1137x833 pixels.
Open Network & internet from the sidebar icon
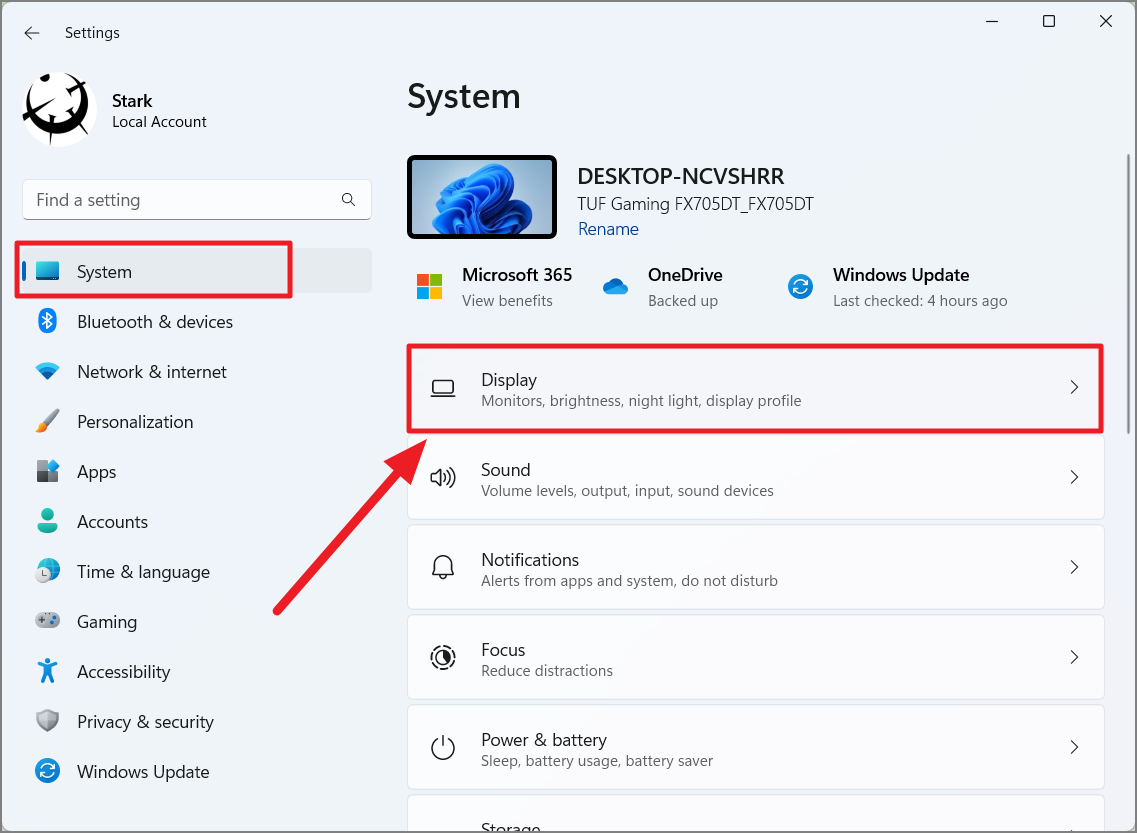click(48, 371)
